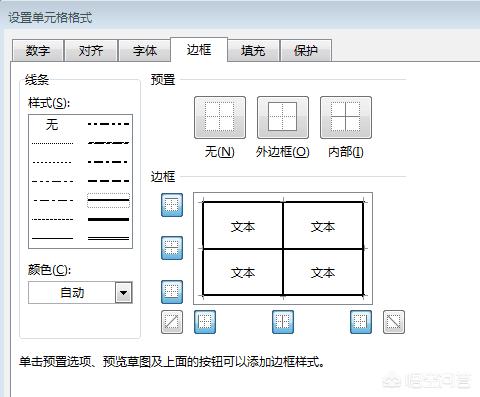Choose the medium dash-dot line style
The width and height of the screenshot is (480, 397).
coord(108,162)
